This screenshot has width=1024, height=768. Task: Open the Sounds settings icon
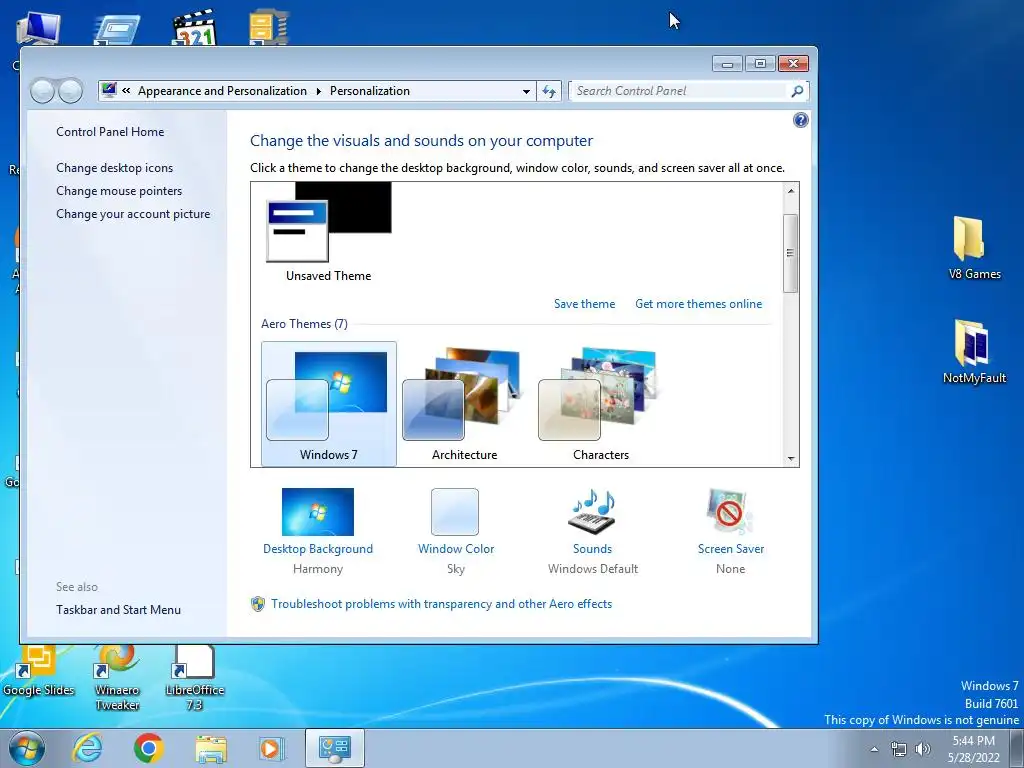coord(592,512)
